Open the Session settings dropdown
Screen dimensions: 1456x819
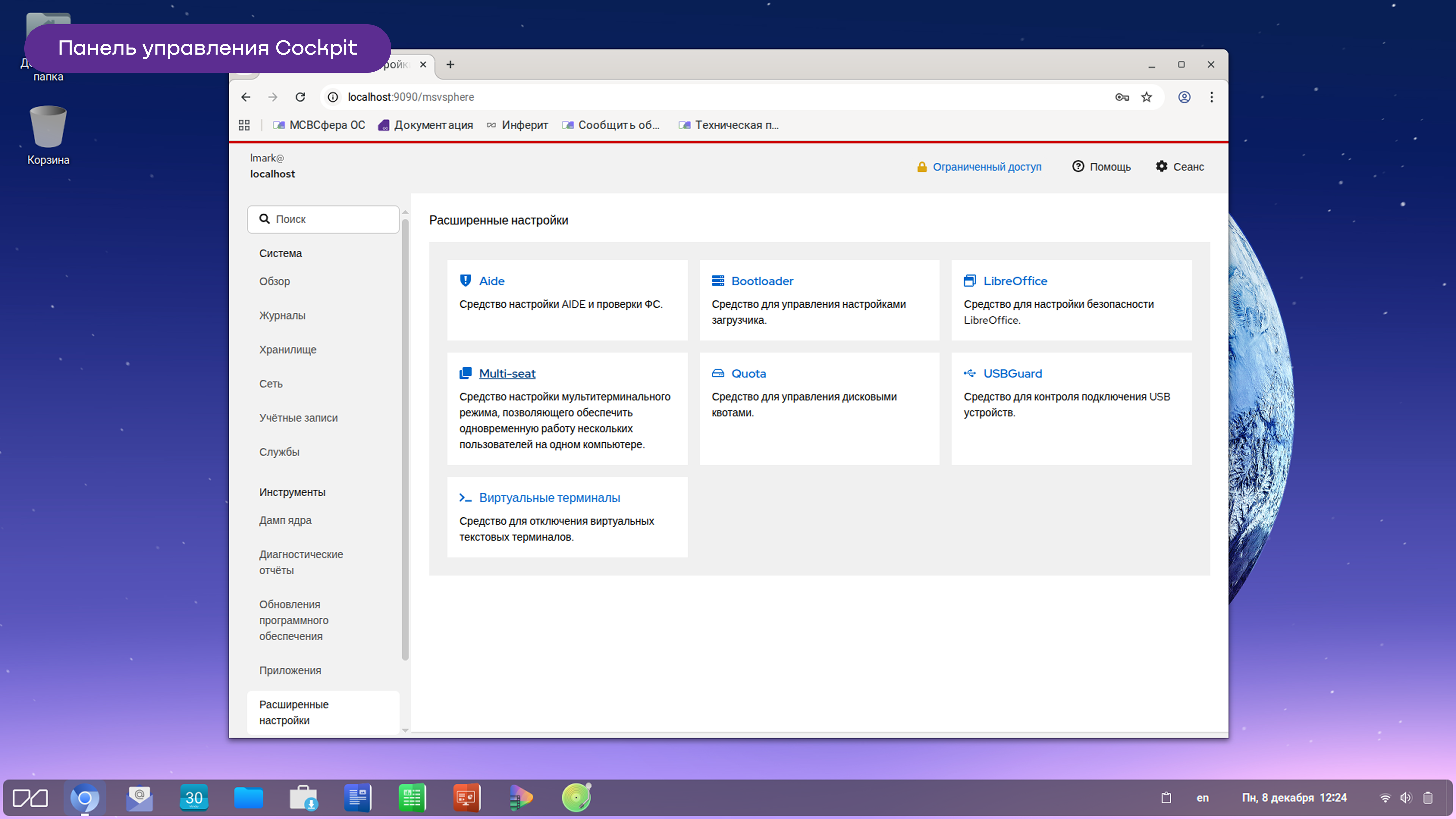[1180, 167]
